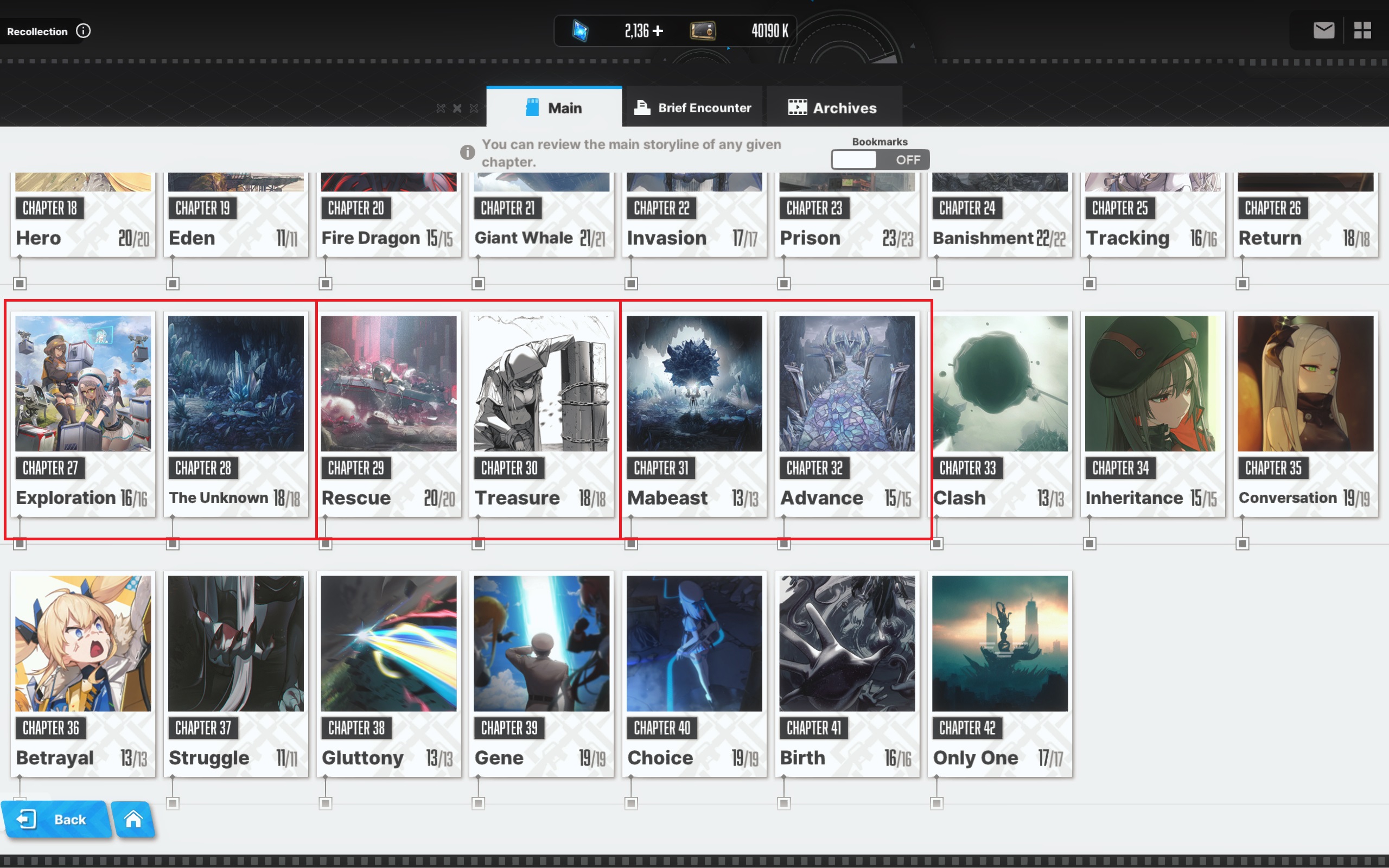
Task: Toggle bookmark marker under Chapter 33 Clash
Action: click(x=936, y=543)
